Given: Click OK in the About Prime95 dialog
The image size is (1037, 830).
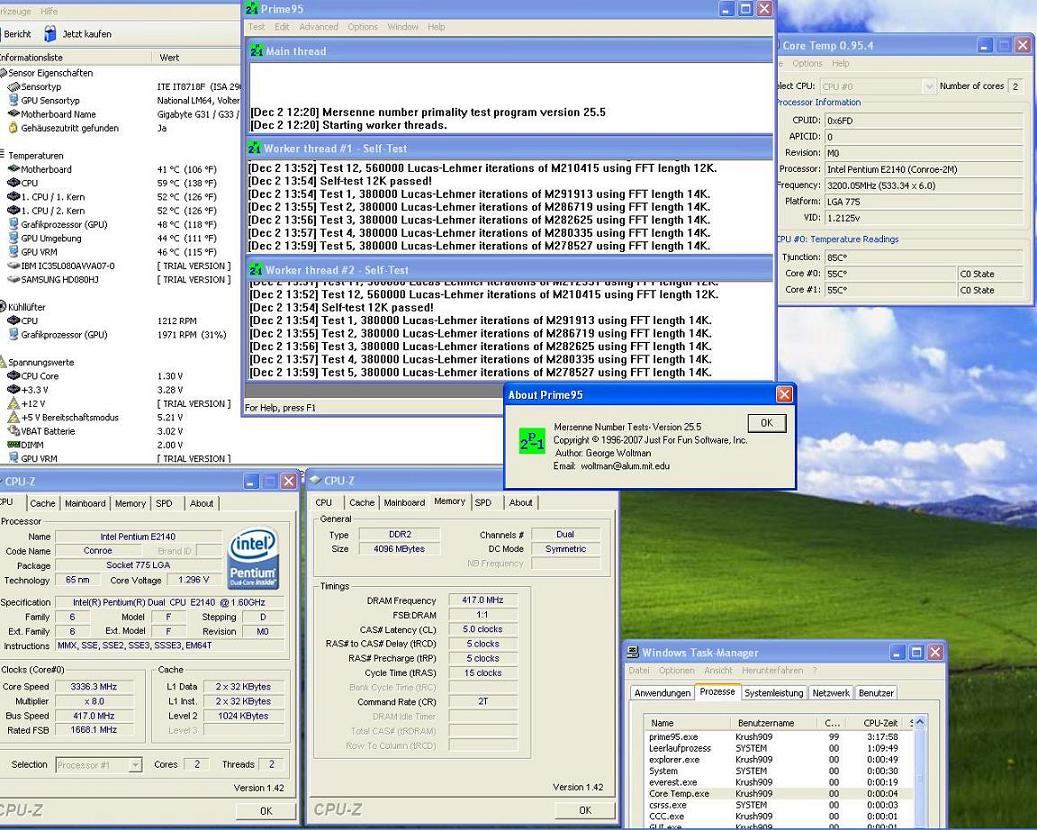Looking at the screenshot, I should pos(767,423).
